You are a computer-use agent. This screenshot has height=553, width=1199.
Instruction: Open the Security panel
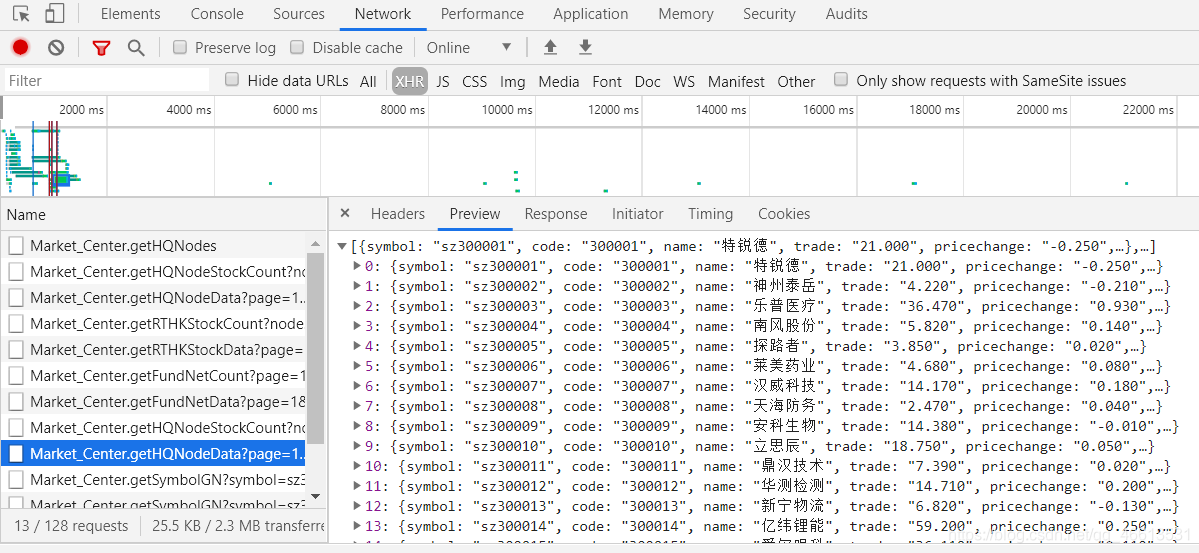tap(769, 14)
